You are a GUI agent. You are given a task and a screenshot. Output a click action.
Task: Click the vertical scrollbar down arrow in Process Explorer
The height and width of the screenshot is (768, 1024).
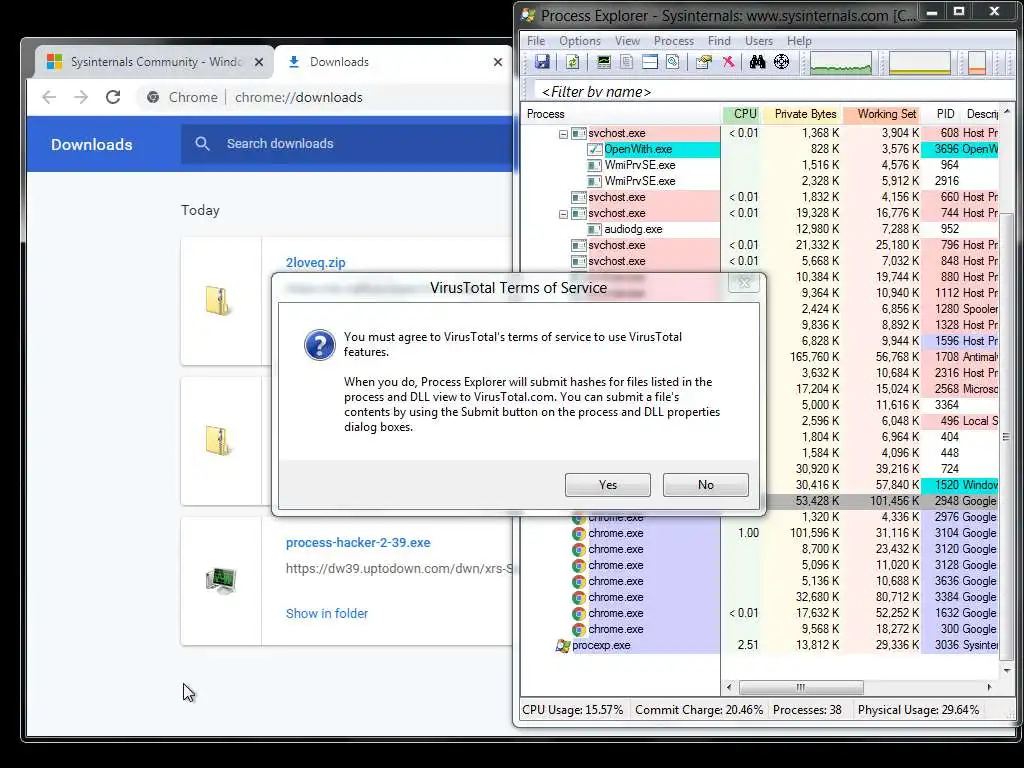(x=1006, y=671)
